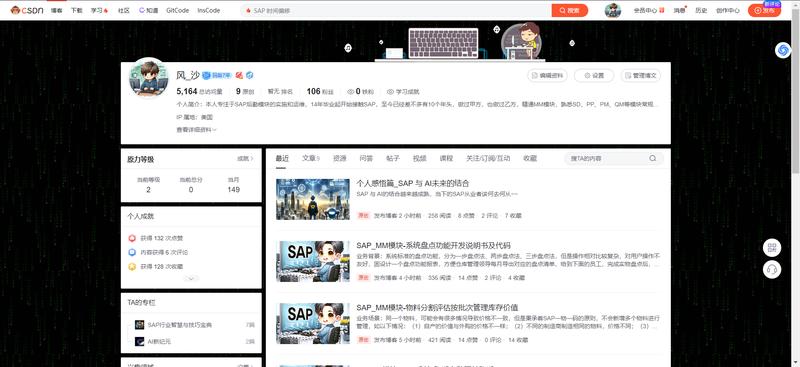
Task: Click the magnifier icon in content search
Action: pos(653,159)
